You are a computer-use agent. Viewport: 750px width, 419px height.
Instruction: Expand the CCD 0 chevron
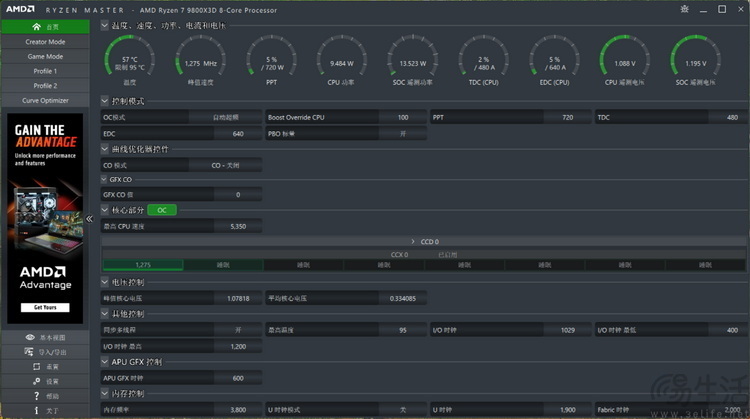tap(413, 242)
